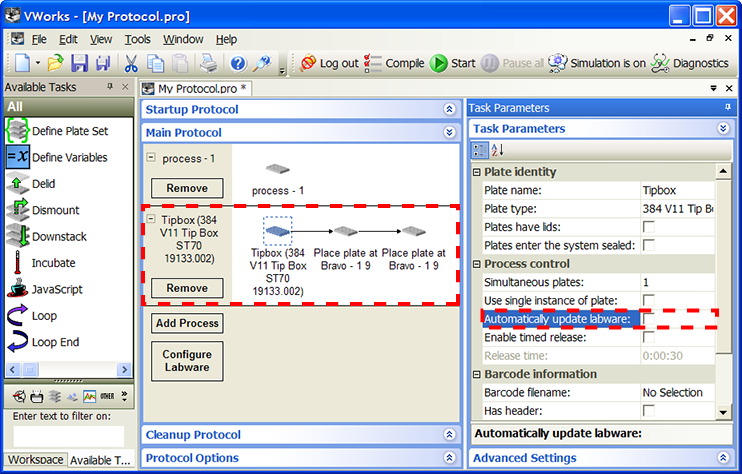Click the Add Process button

187,323
